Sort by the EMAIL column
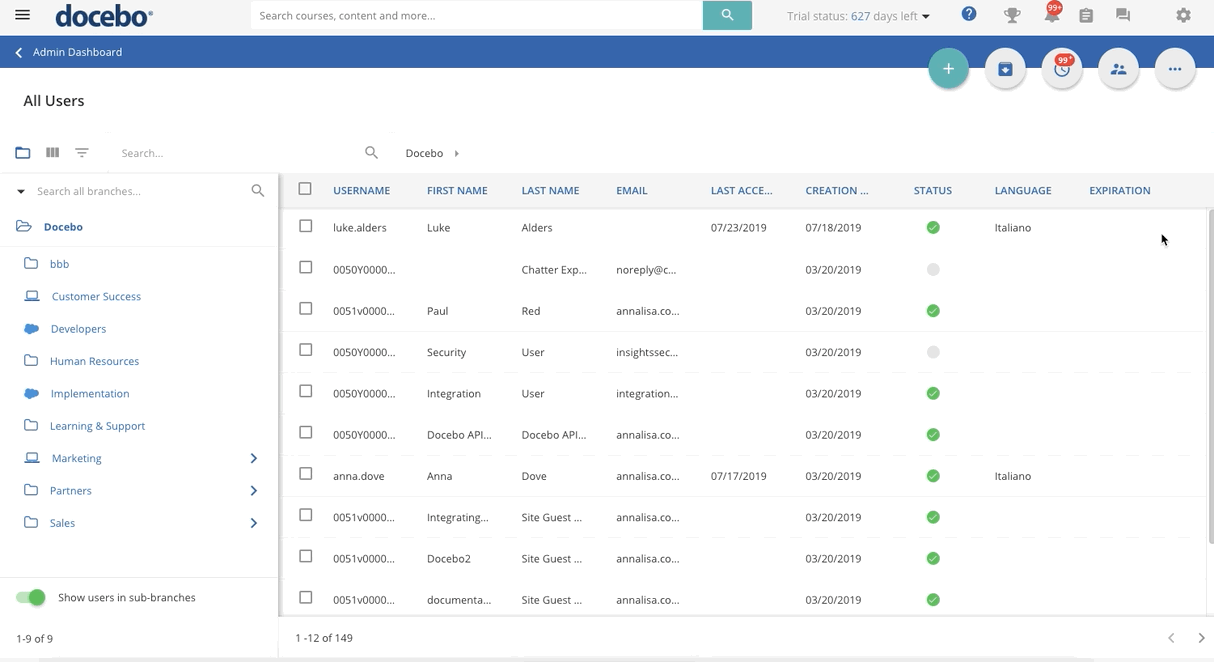 click(x=632, y=190)
